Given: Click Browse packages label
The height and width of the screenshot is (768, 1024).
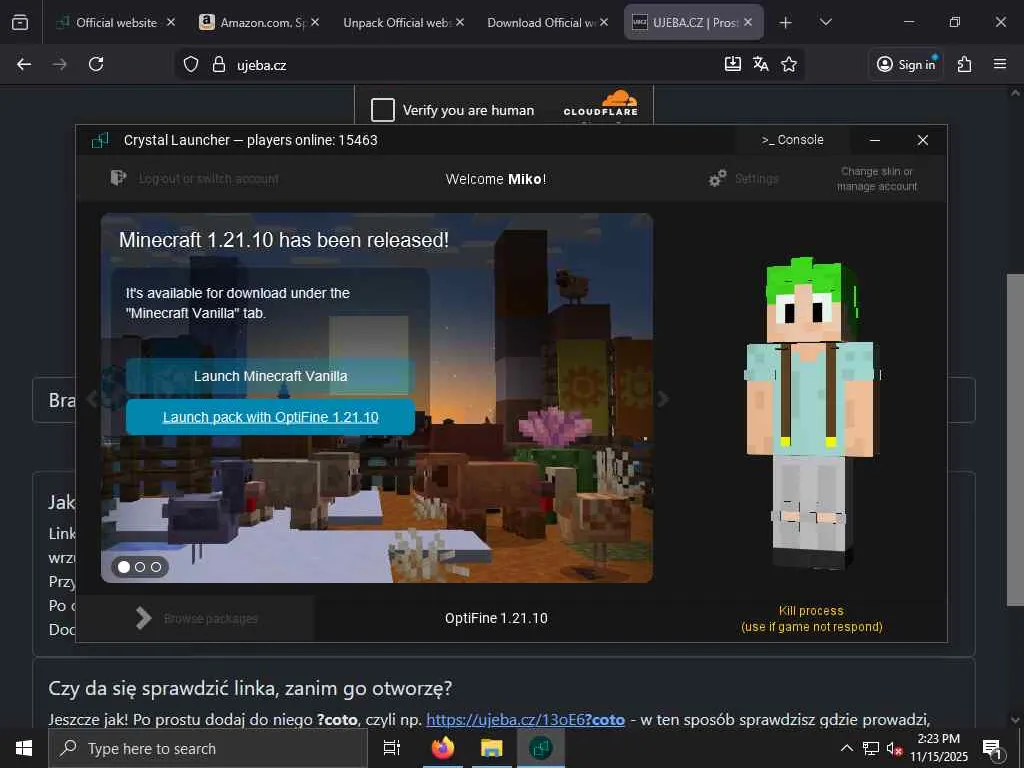Looking at the screenshot, I should [211, 618].
